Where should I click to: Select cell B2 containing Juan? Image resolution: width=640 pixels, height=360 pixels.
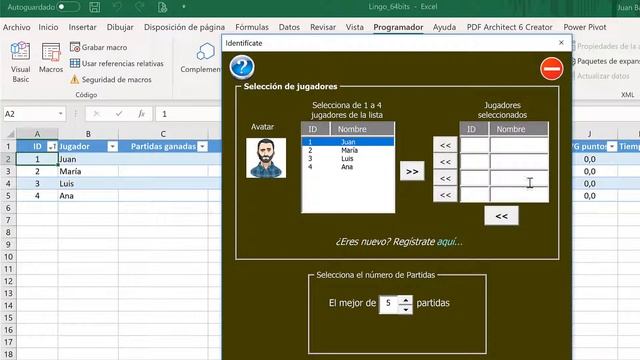click(x=88, y=159)
